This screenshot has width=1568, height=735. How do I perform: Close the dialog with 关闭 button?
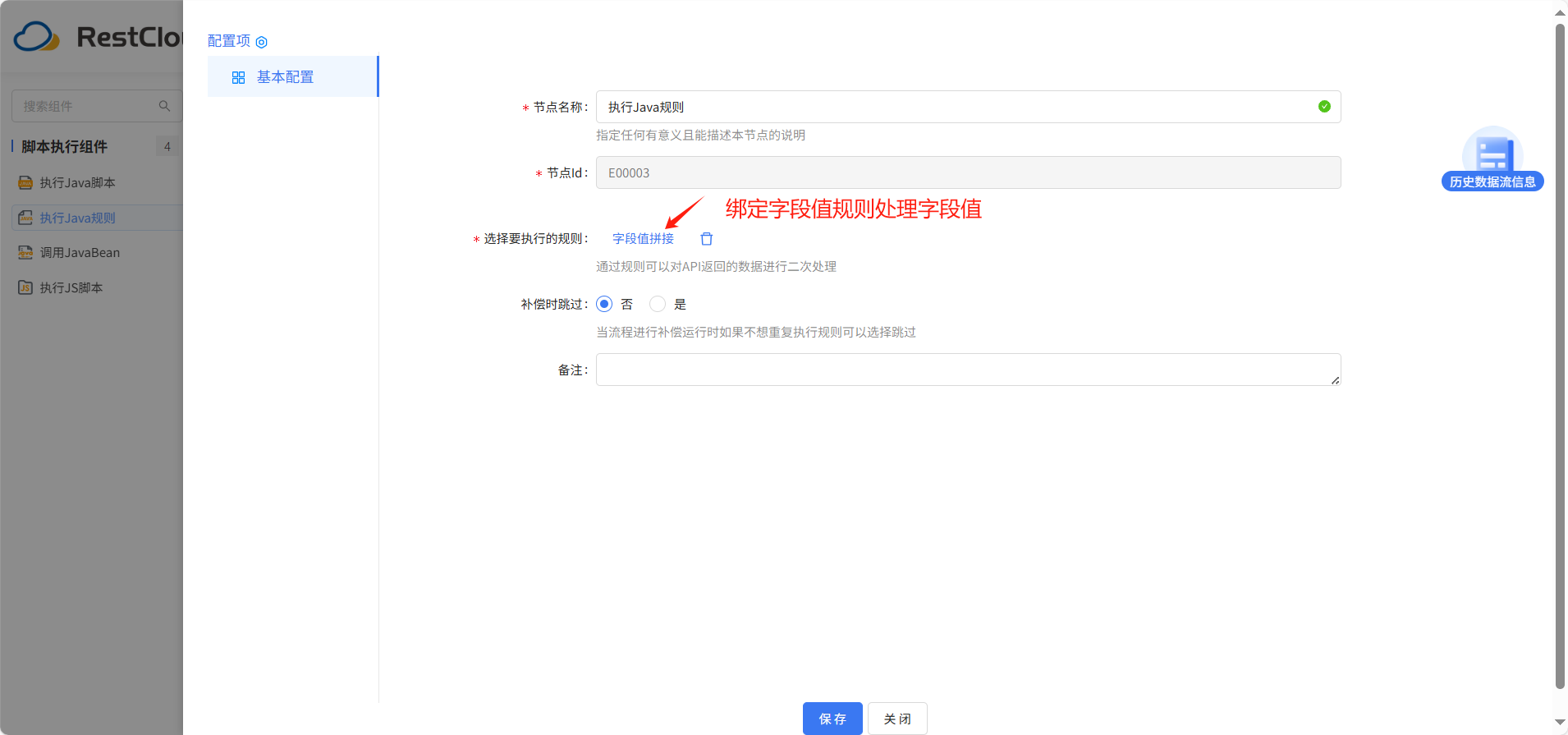897,719
